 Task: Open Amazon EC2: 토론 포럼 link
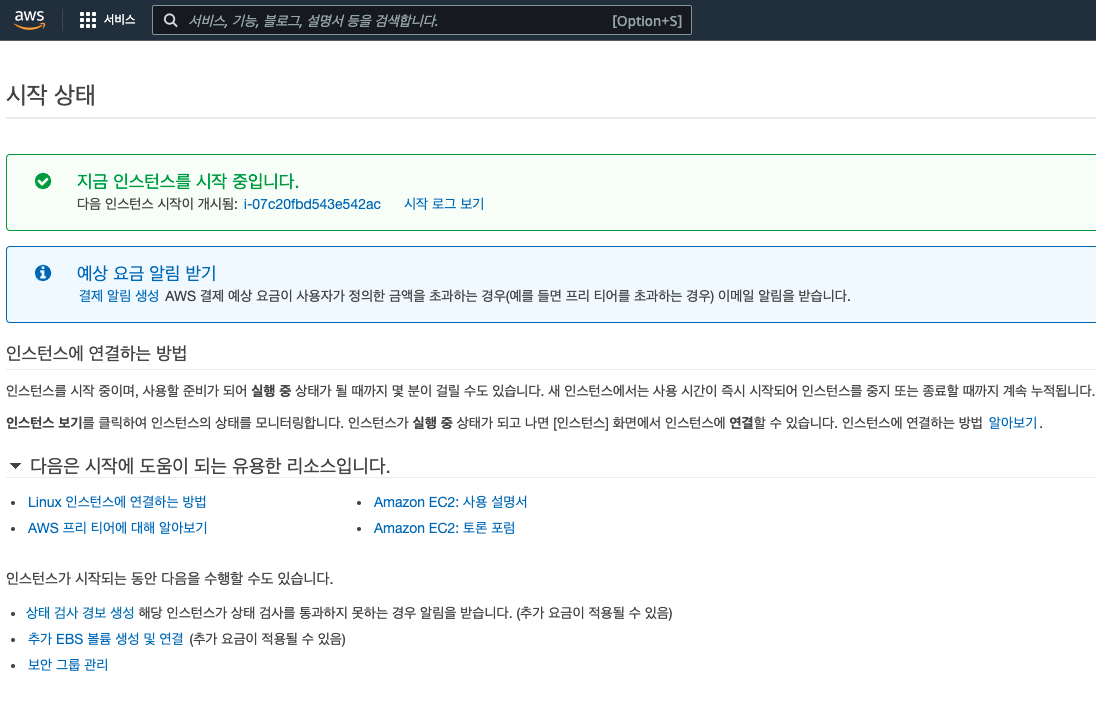coord(444,528)
